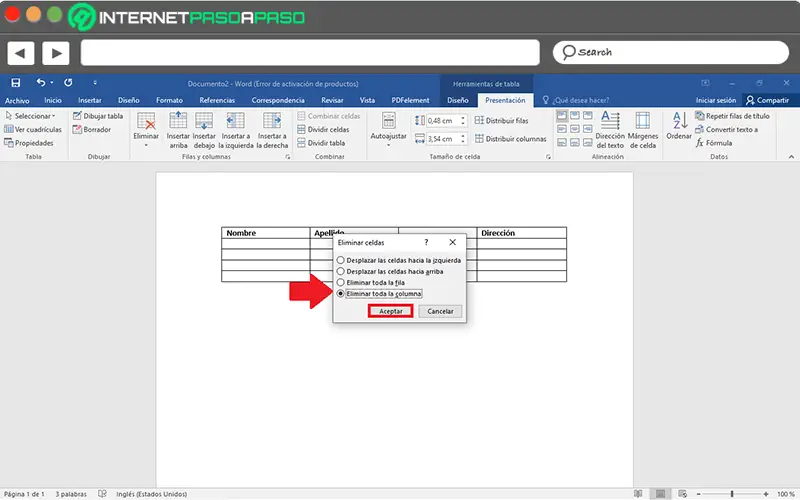This screenshot has width=800, height=500.
Task: Click help question mark in dialog
Action: coord(426,242)
